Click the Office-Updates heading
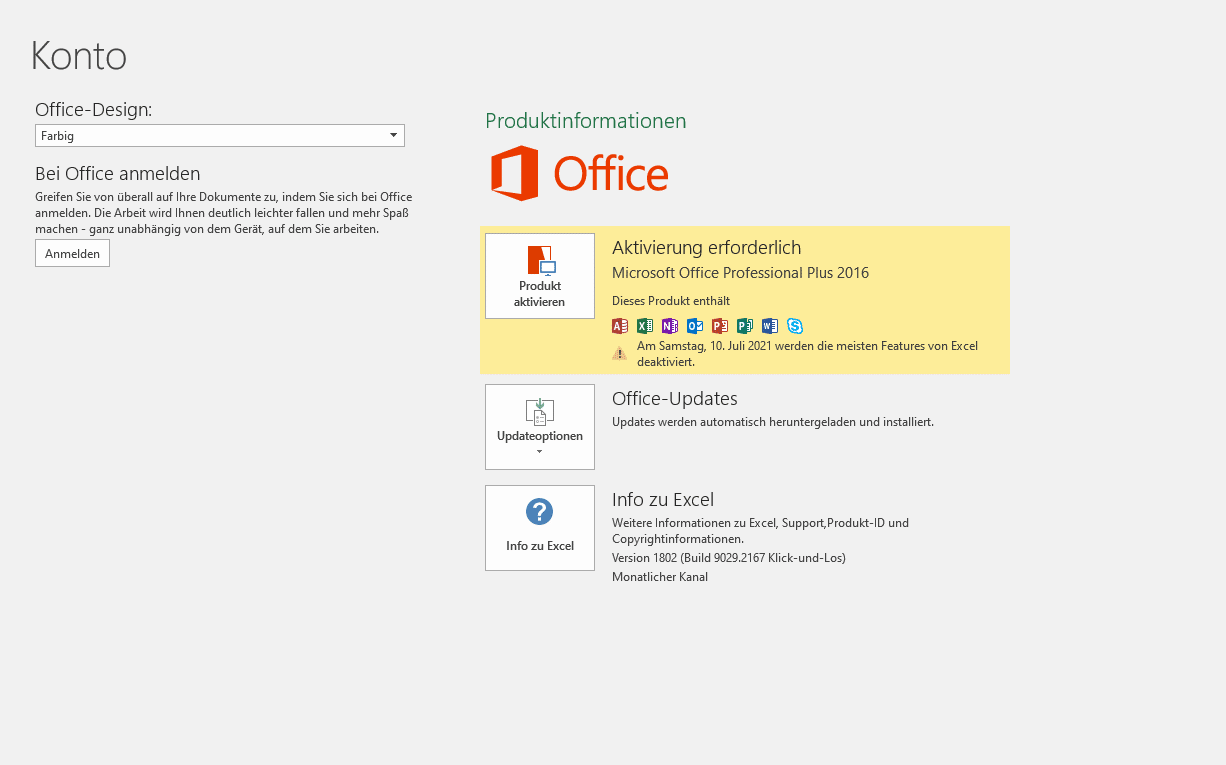Screen dimensions: 1226x765 coord(675,398)
